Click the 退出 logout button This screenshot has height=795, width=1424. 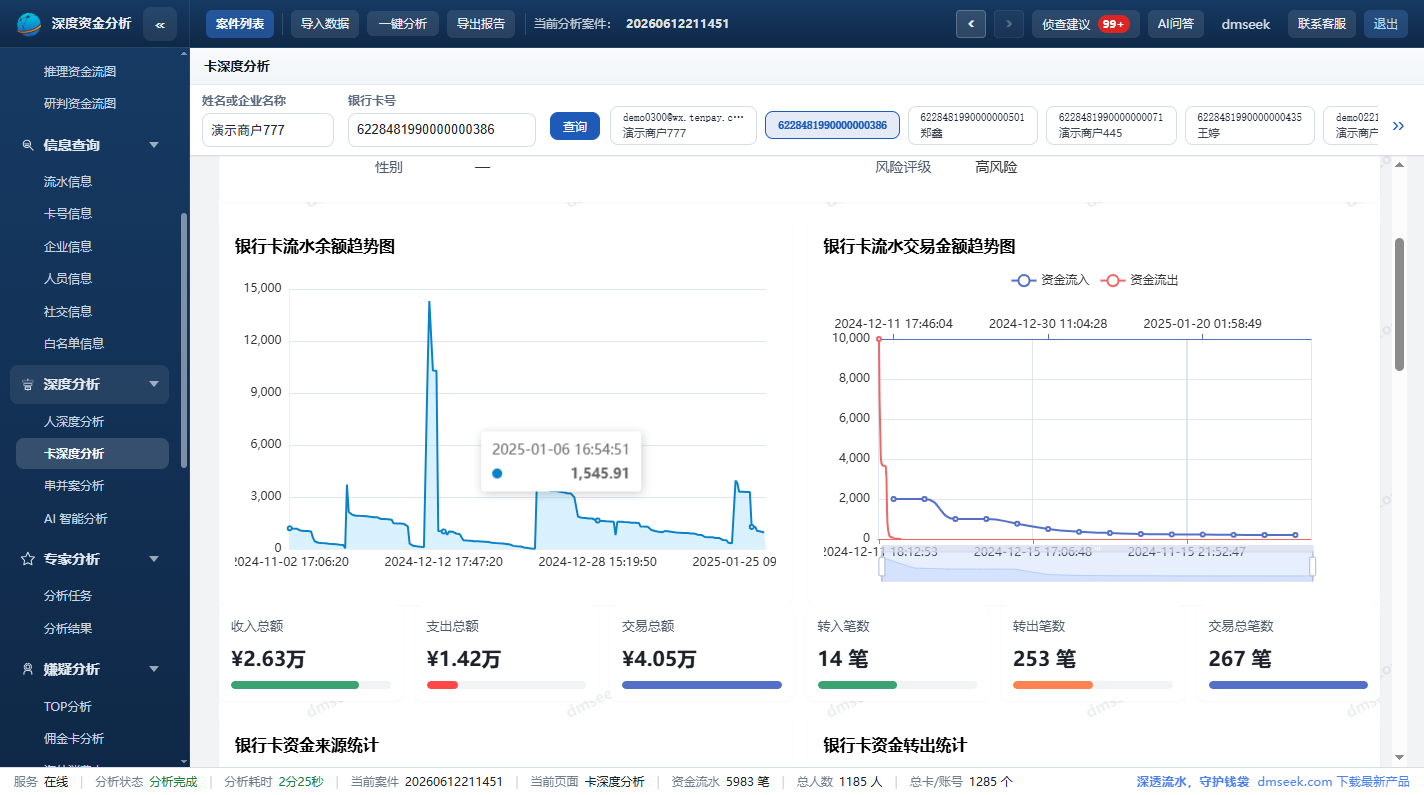(x=1386, y=24)
